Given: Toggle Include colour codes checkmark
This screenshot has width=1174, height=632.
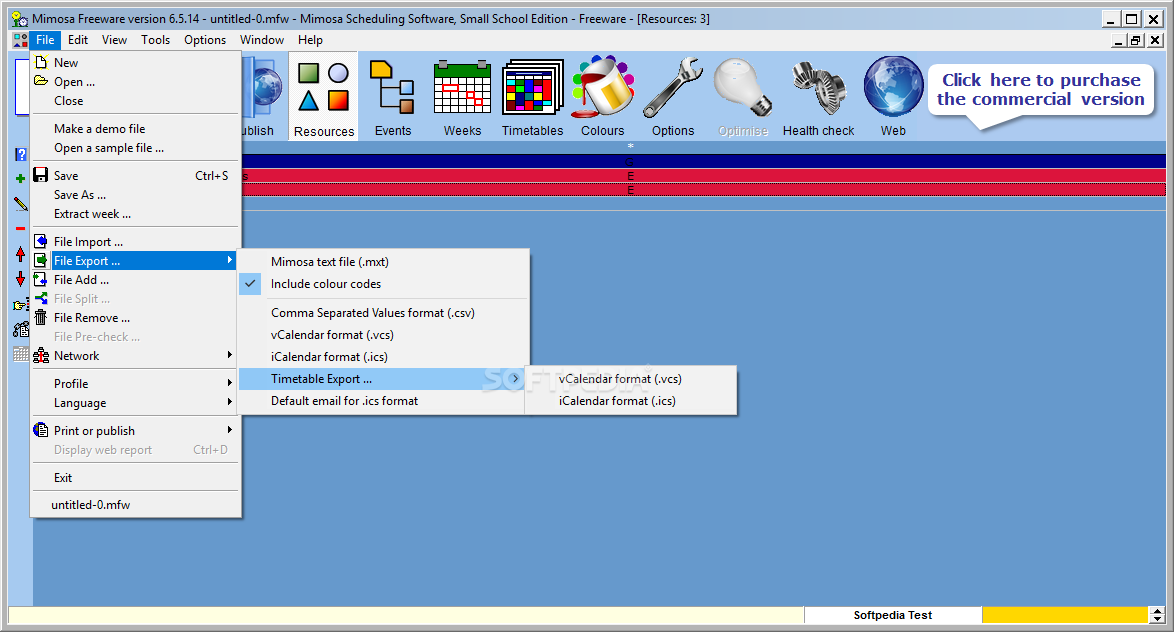Looking at the screenshot, I should click(250, 284).
